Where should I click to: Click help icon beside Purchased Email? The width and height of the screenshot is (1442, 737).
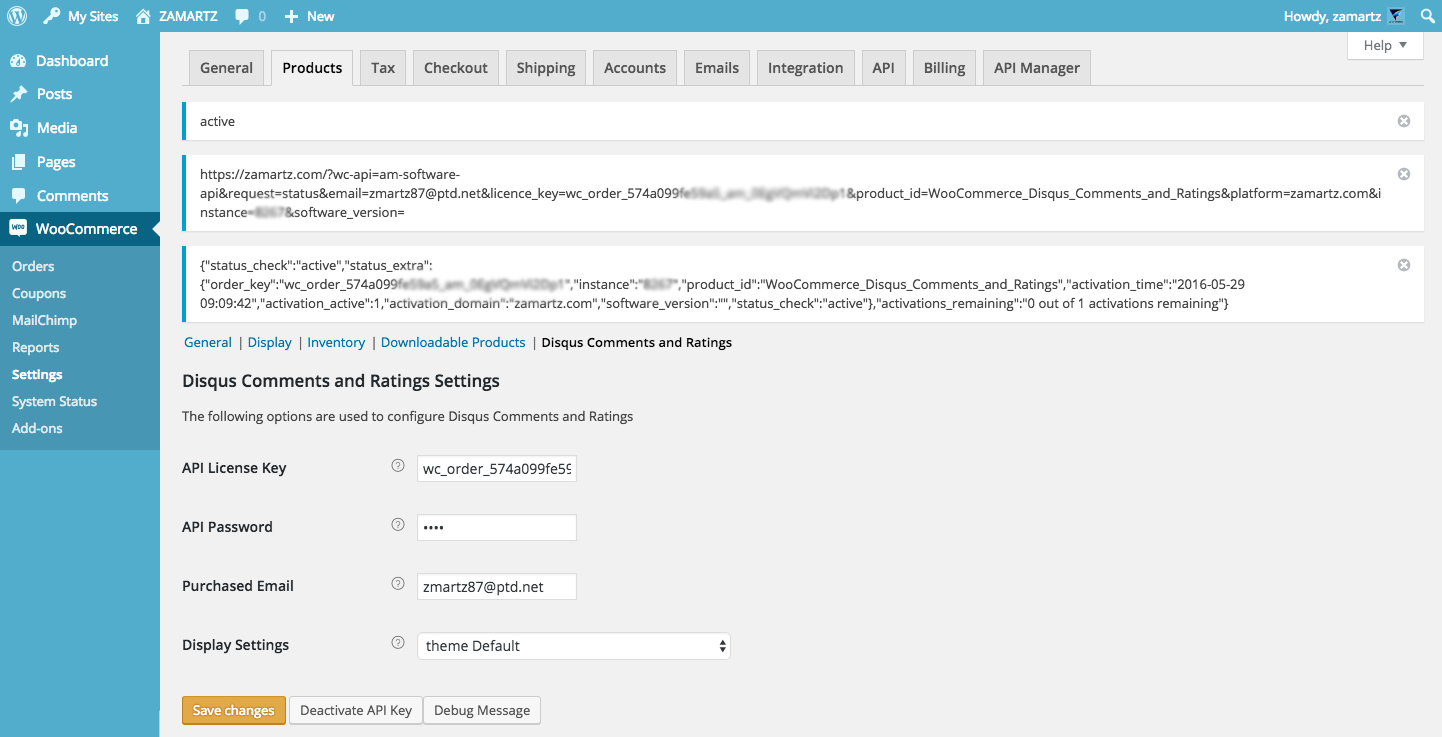[397, 584]
